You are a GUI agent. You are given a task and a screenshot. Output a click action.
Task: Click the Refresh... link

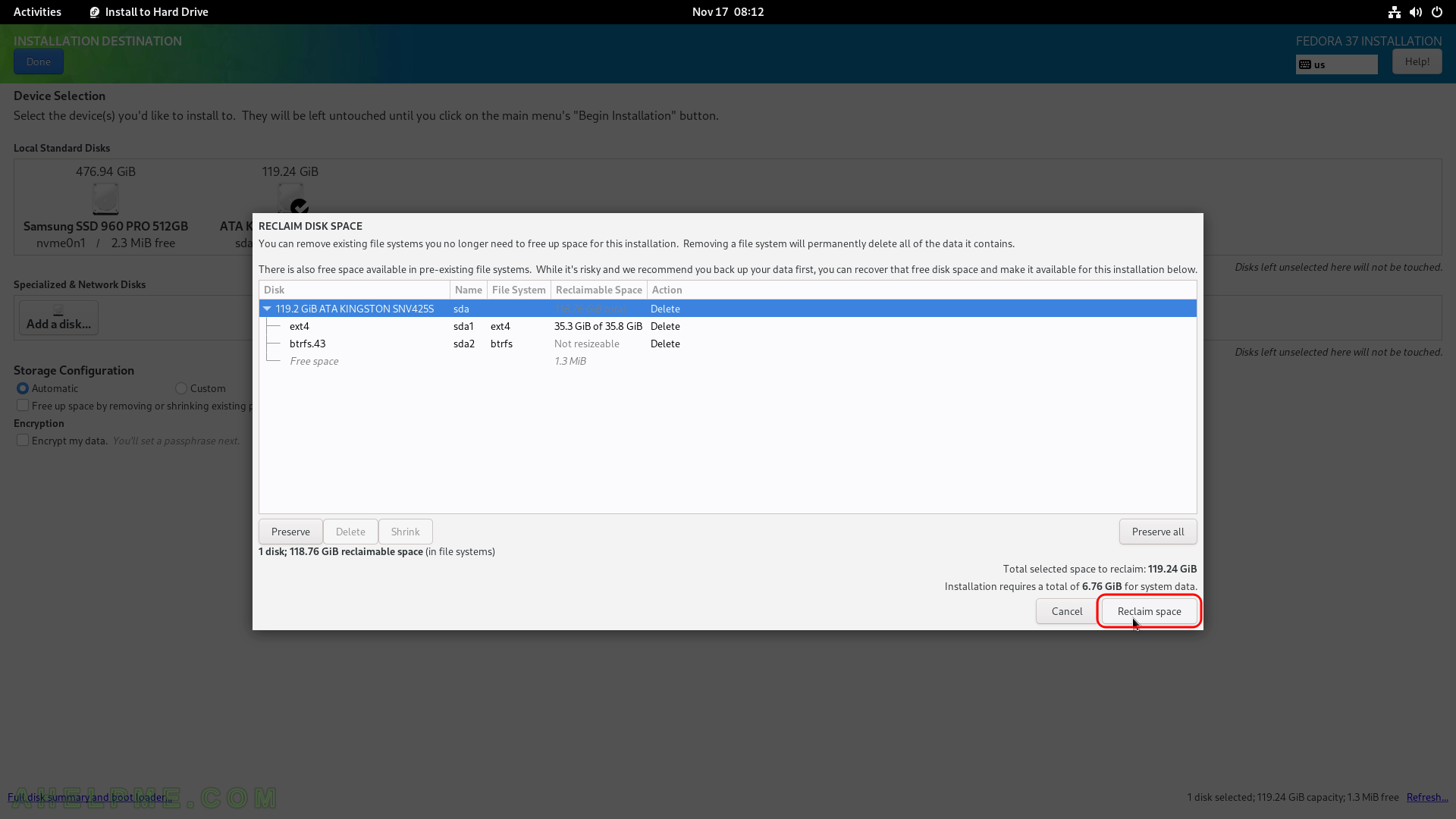point(1427,797)
